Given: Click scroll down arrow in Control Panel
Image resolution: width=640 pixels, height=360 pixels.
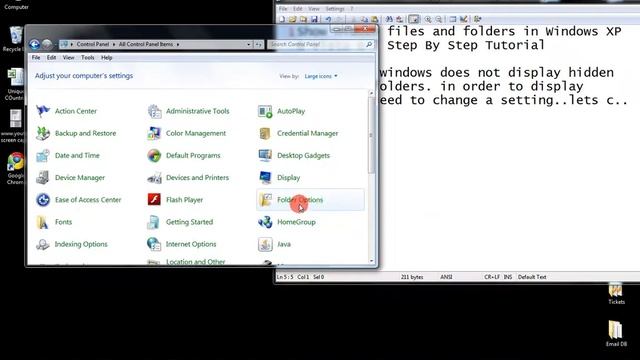Looking at the screenshot, I should (371, 261).
